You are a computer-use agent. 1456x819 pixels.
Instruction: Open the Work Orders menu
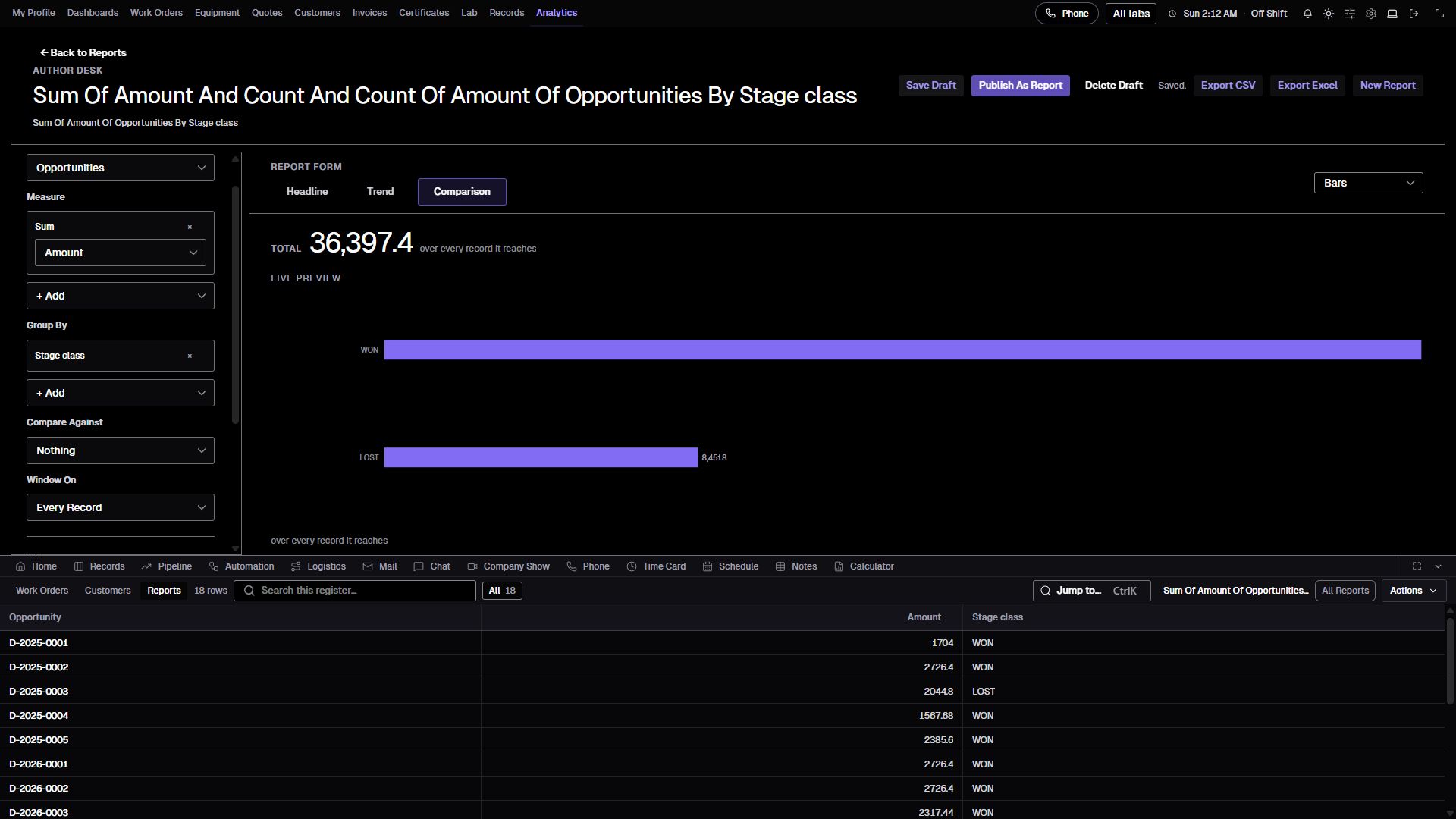click(x=156, y=13)
